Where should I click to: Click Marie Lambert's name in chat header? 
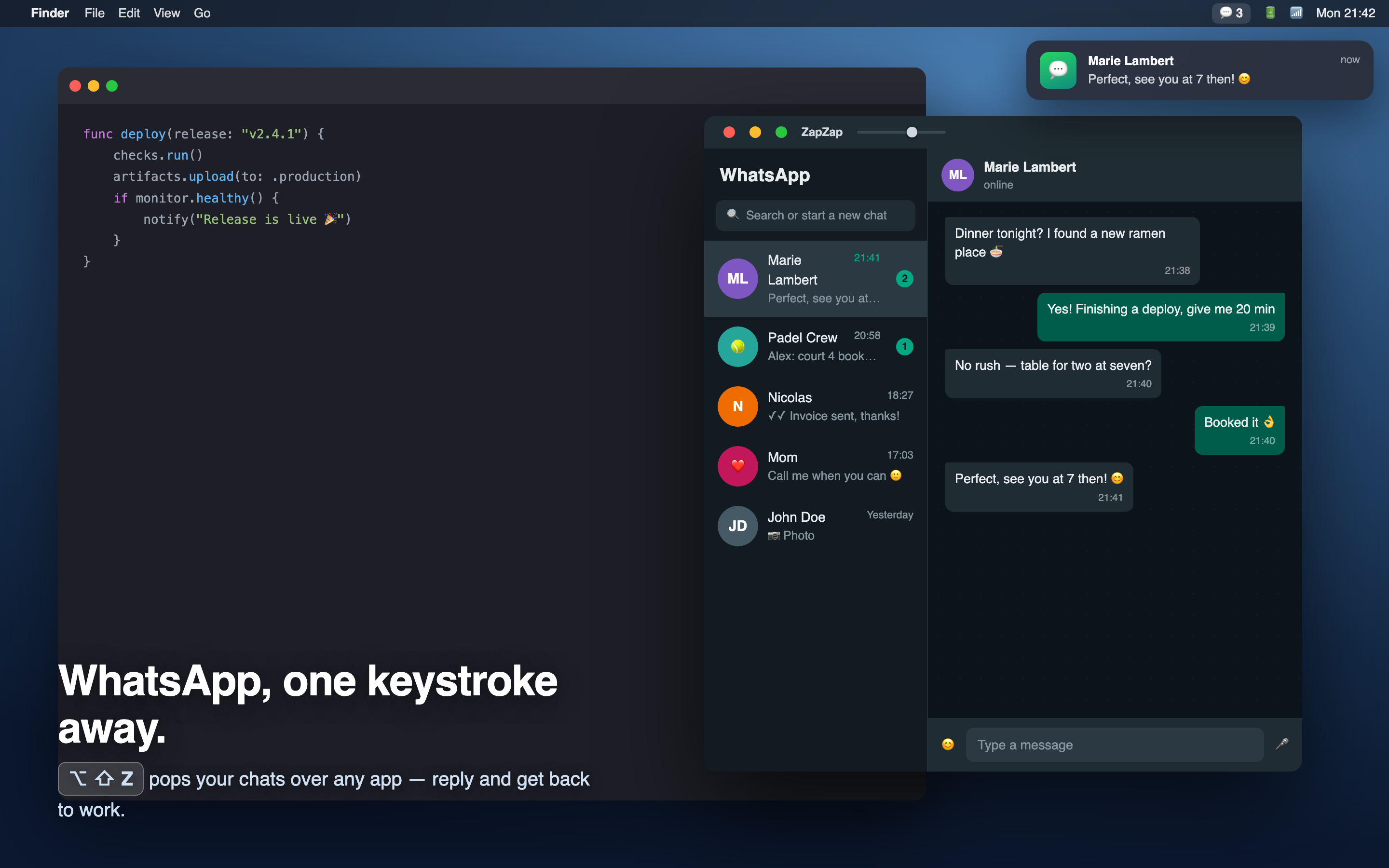[1030, 167]
